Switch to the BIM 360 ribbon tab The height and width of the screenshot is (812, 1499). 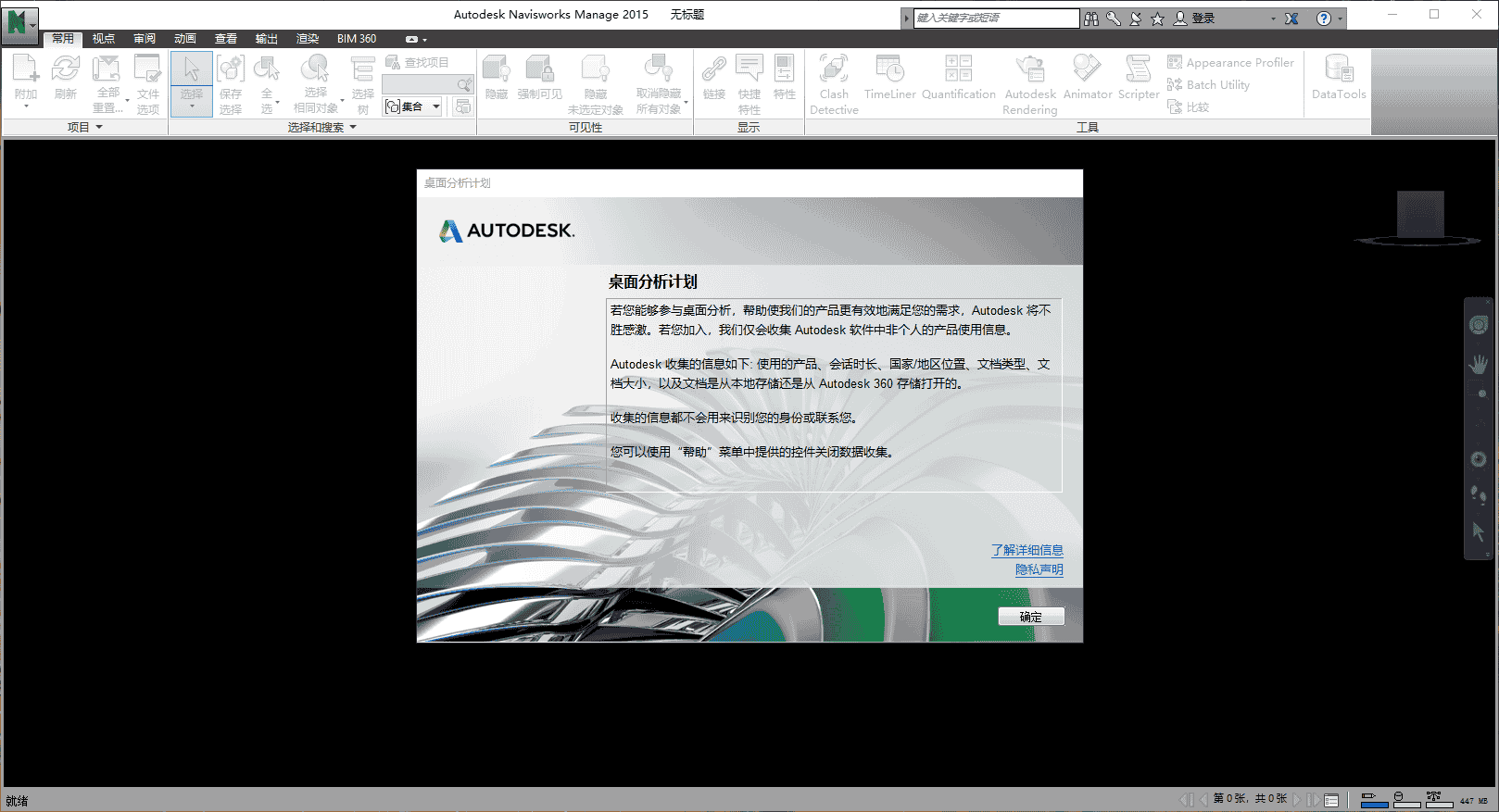coord(357,39)
